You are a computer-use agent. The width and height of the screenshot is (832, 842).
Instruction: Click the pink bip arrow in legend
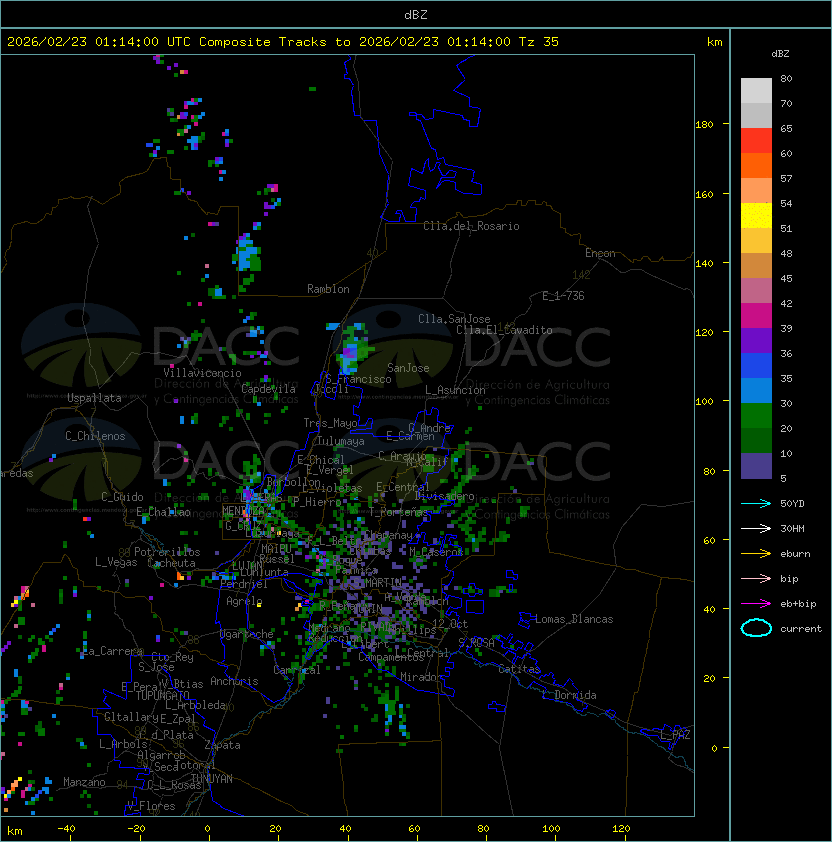756,579
